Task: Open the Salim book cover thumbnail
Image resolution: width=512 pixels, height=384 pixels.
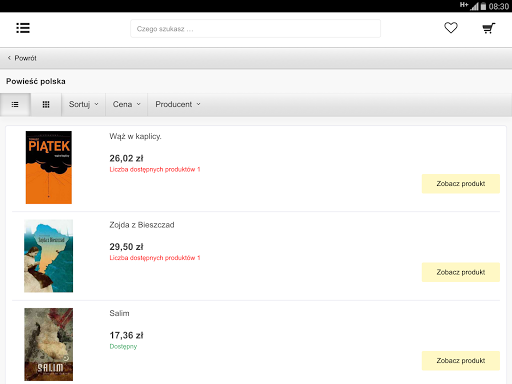Action: [x=49, y=344]
